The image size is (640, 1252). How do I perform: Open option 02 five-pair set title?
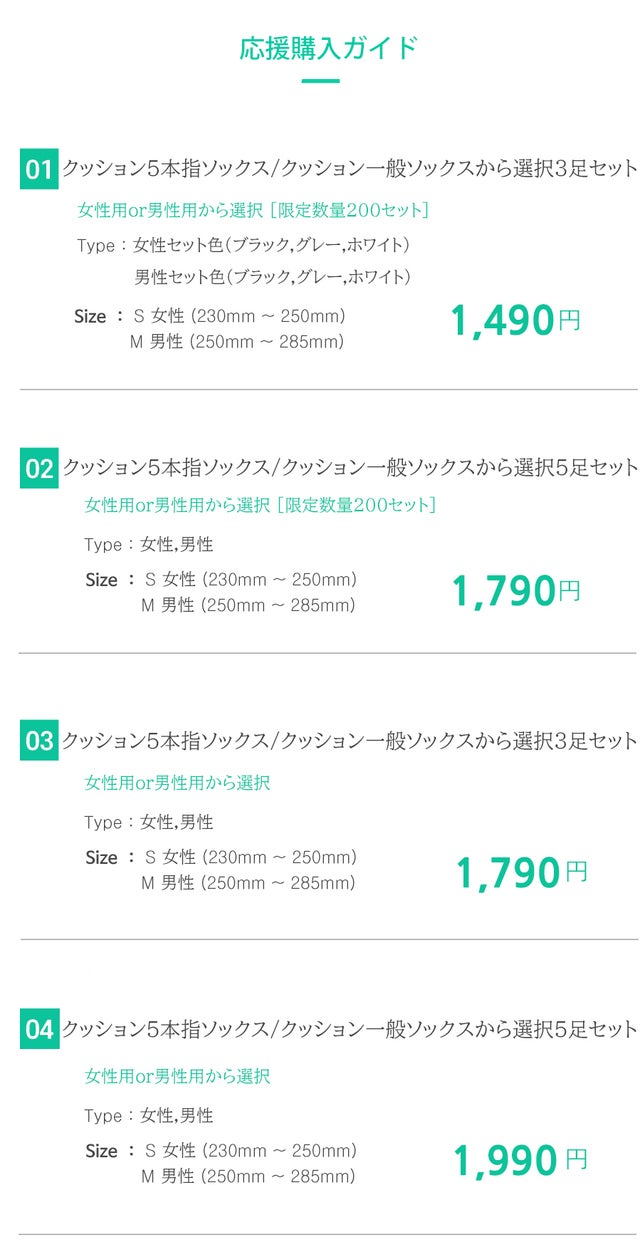click(x=350, y=467)
